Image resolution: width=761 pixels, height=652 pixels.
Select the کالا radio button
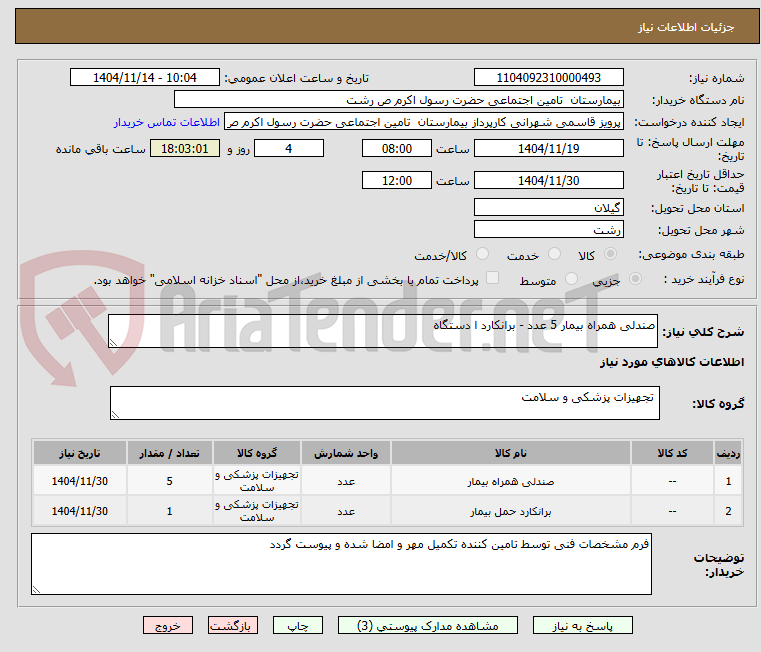tap(611, 254)
